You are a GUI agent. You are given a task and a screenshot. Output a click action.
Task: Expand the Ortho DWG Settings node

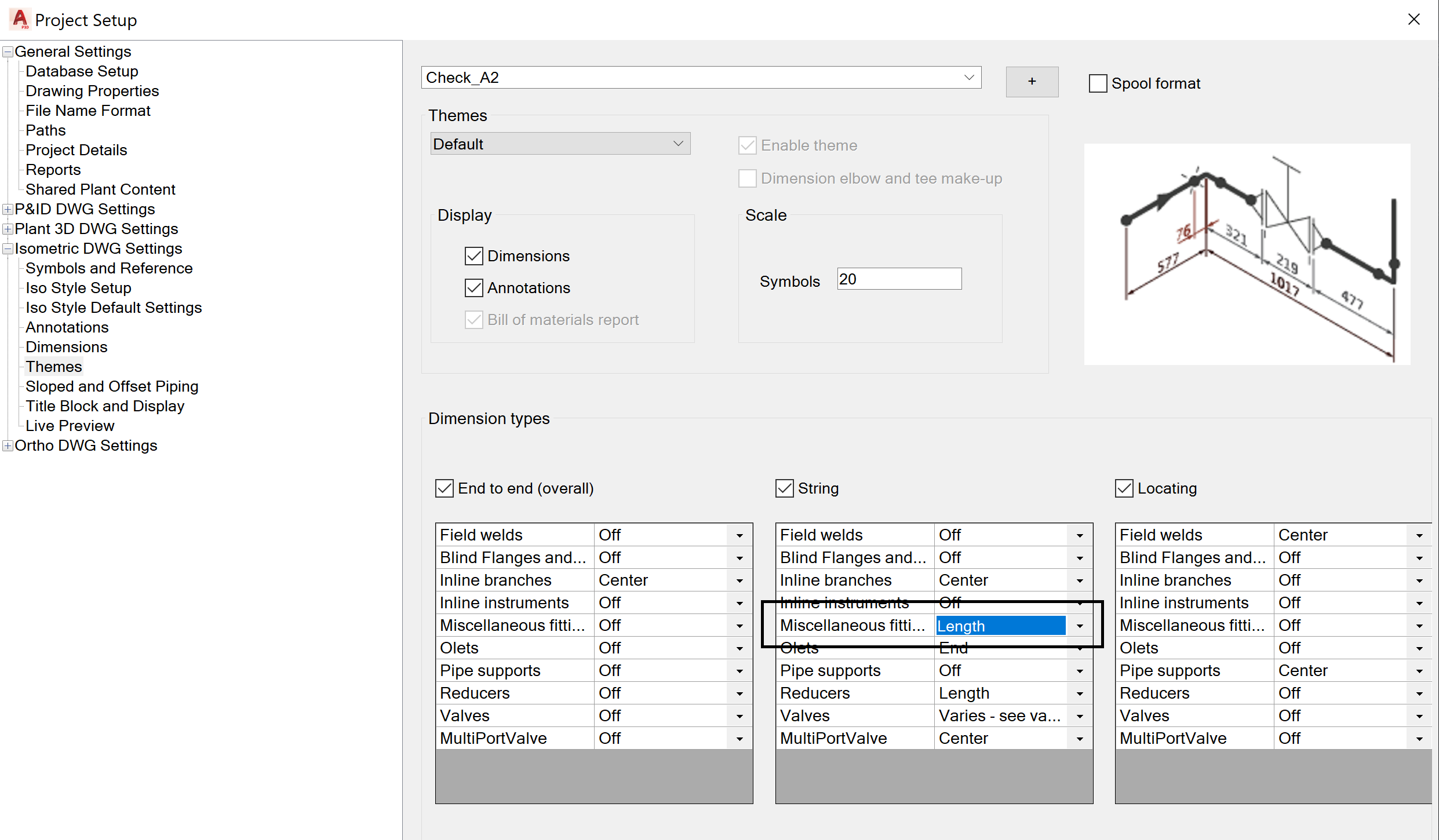point(8,446)
